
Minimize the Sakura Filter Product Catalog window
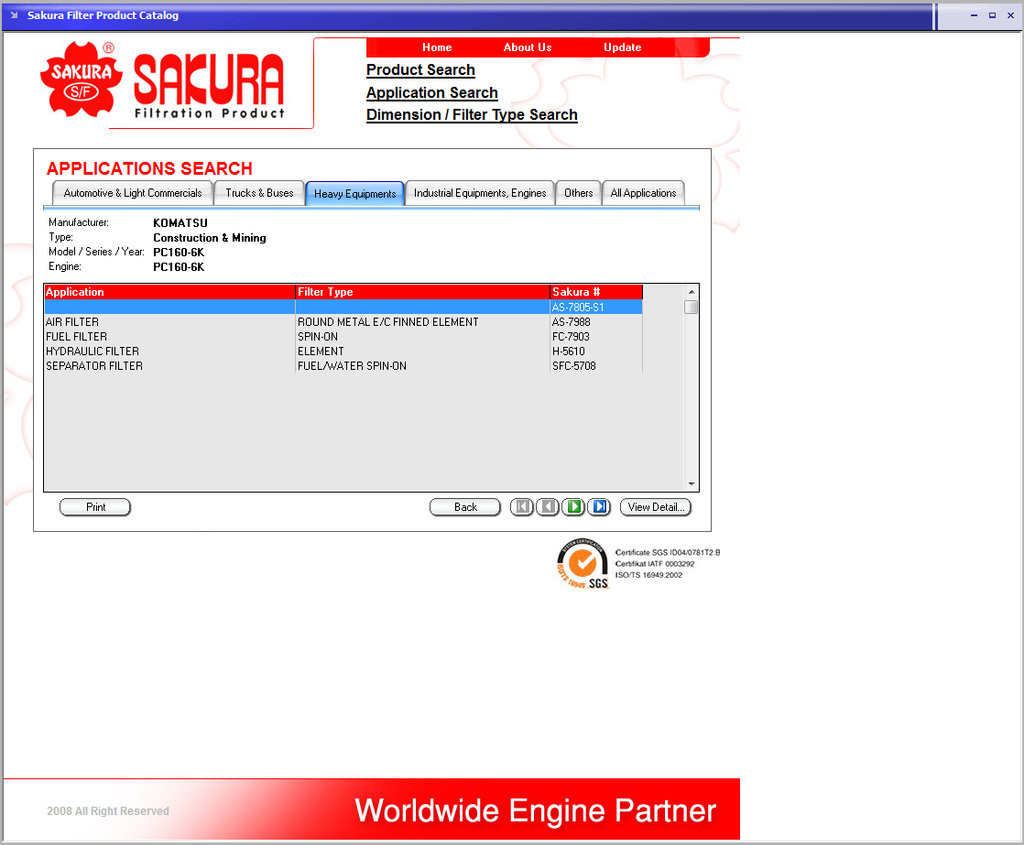(974, 15)
